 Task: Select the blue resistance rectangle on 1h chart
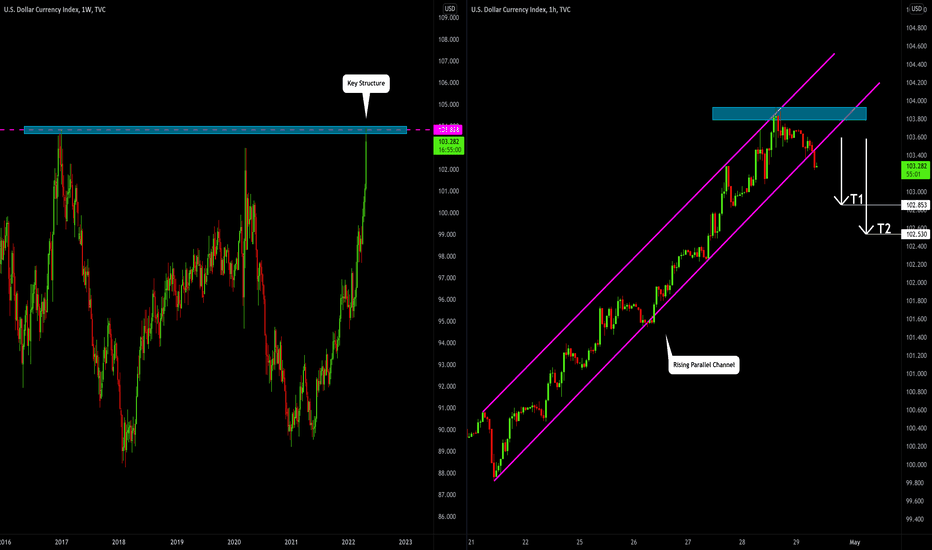789,114
